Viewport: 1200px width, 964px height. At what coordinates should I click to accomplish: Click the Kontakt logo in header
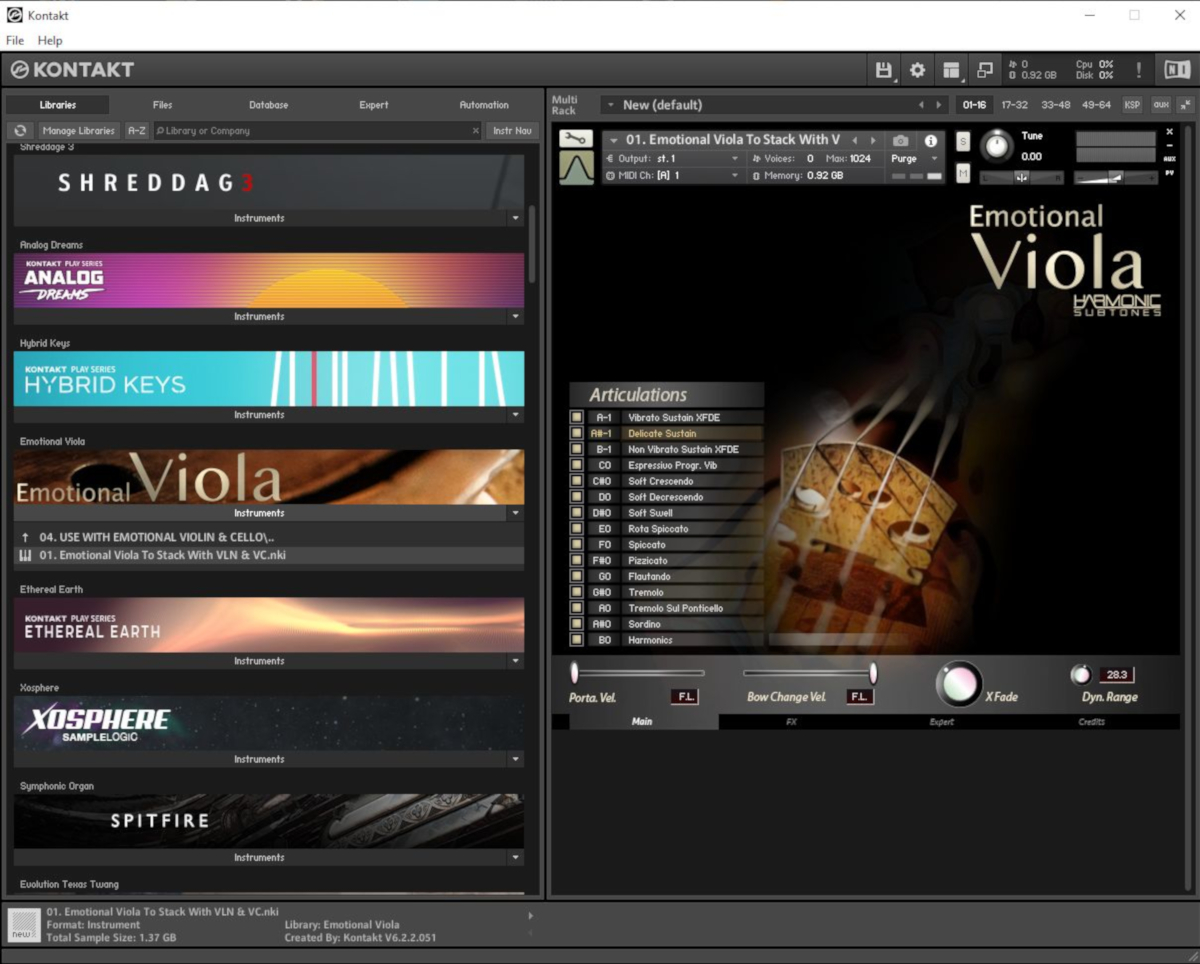pyautogui.click(x=72, y=70)
